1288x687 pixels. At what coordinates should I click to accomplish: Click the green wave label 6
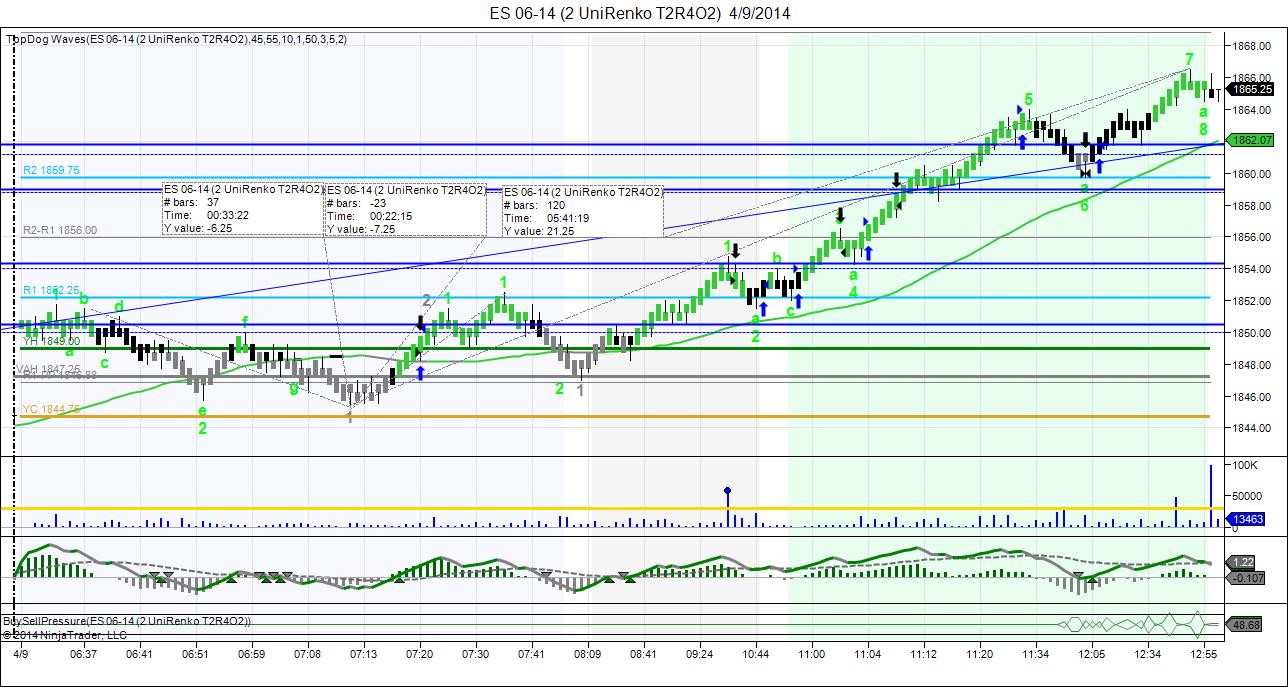(1084, 205)
